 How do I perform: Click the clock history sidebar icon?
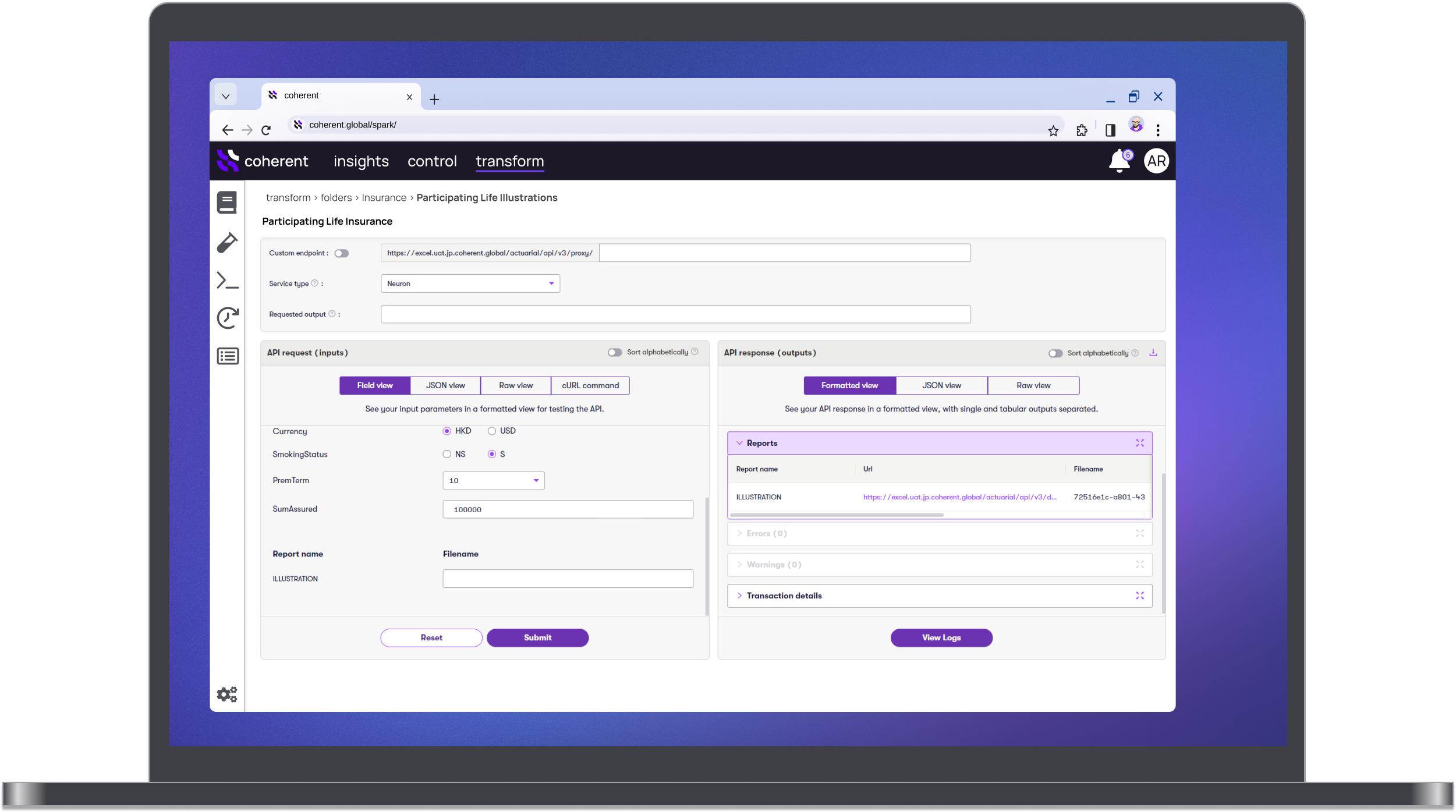pos(227,318)
